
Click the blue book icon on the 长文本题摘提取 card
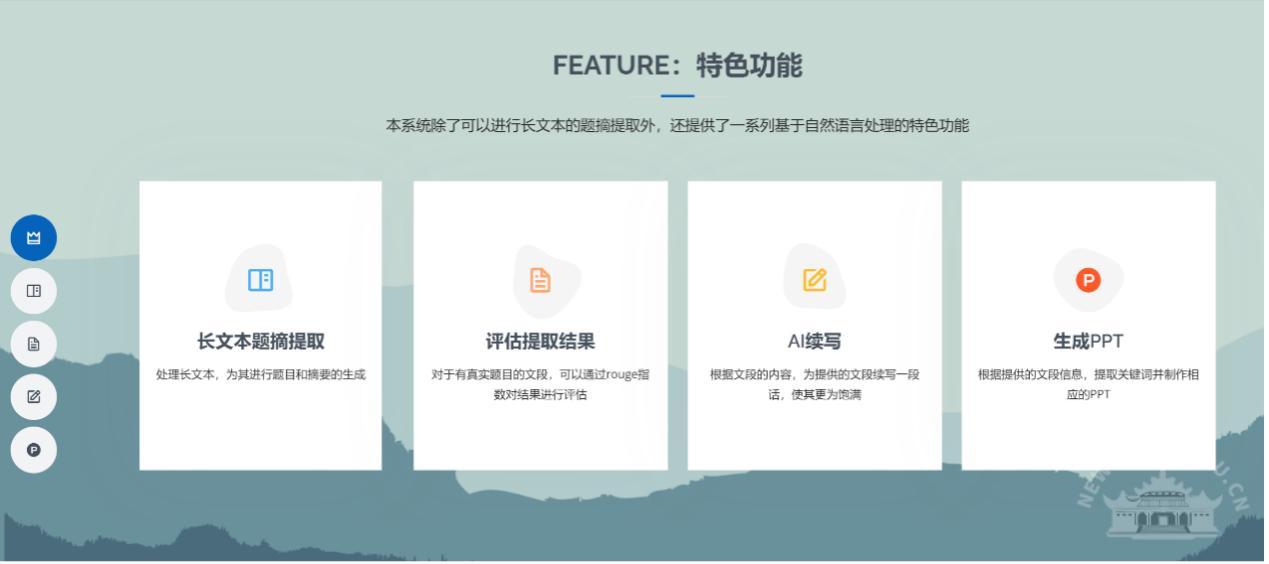point(260,280)
